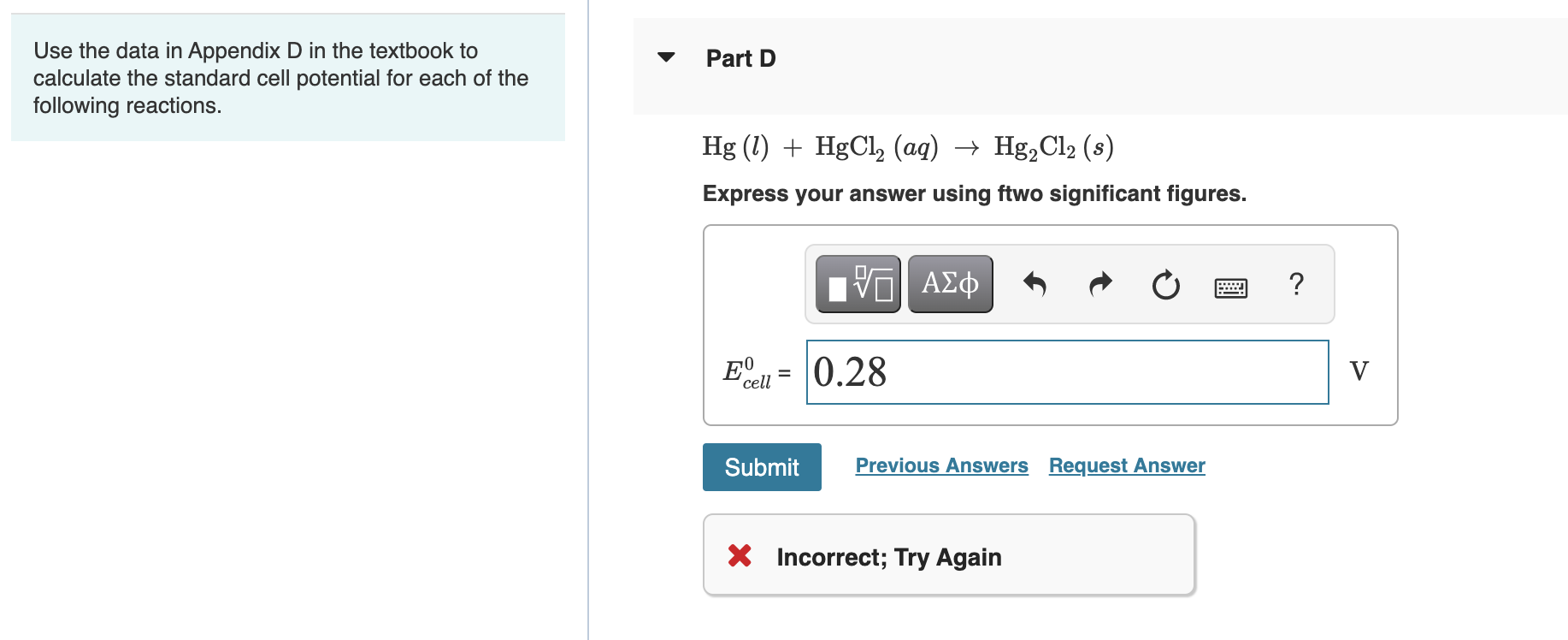This screenshot has width=1568, height=640.
Task: Open the Greek symbols ΑΣφ palette
Action: pyautogui.click(x=949, y=282)
